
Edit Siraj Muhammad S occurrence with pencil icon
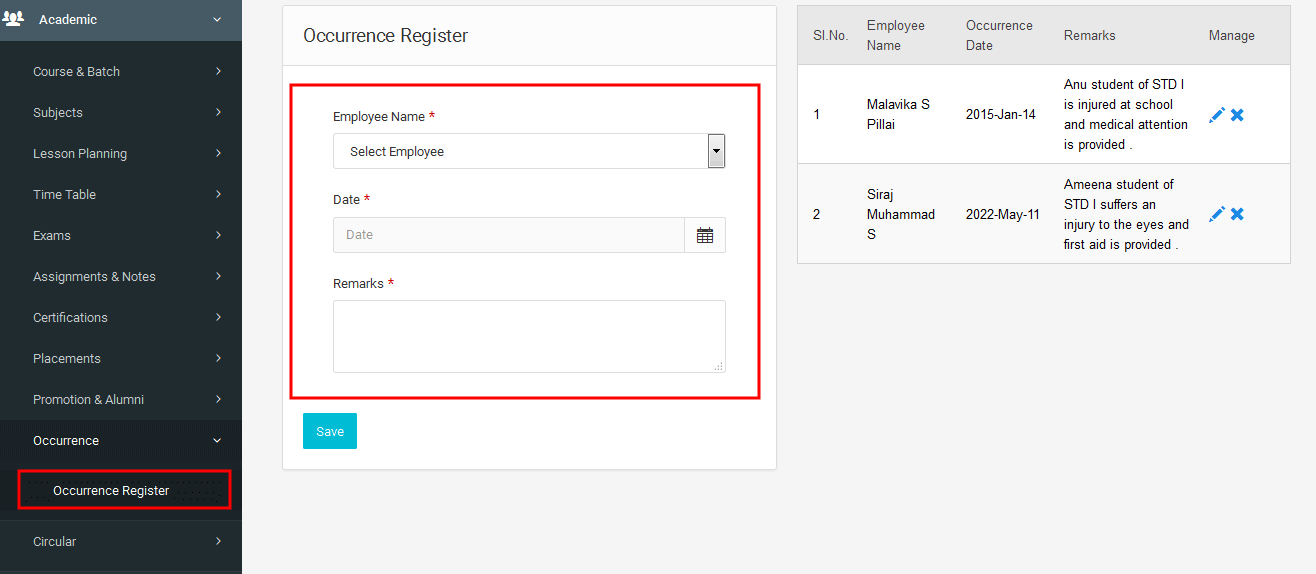coord(1216,214)
